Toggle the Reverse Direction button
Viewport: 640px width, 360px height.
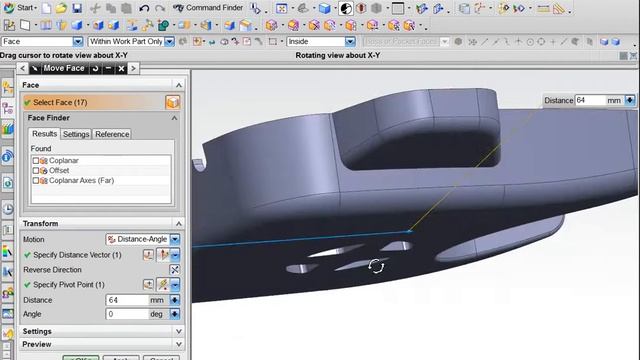coord(174,270)
